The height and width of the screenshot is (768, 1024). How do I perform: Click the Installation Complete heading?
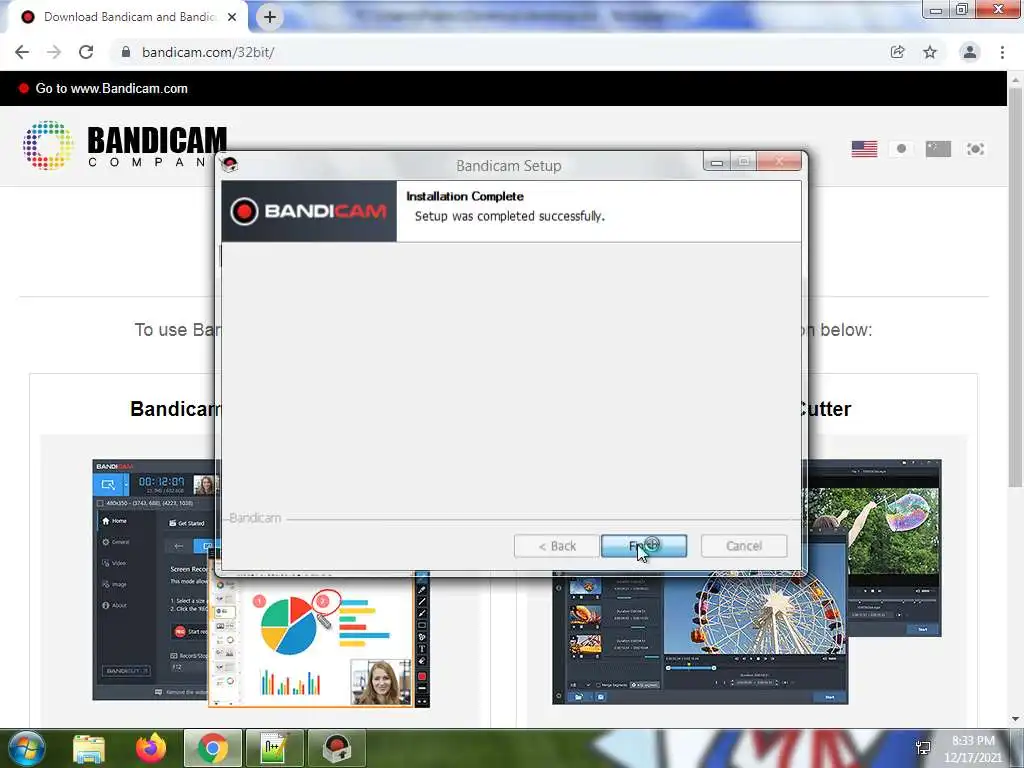(465, 196)
